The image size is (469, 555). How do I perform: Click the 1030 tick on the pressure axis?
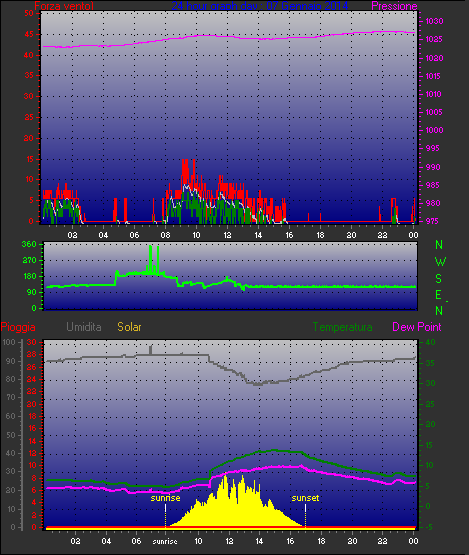pos(434,21)
